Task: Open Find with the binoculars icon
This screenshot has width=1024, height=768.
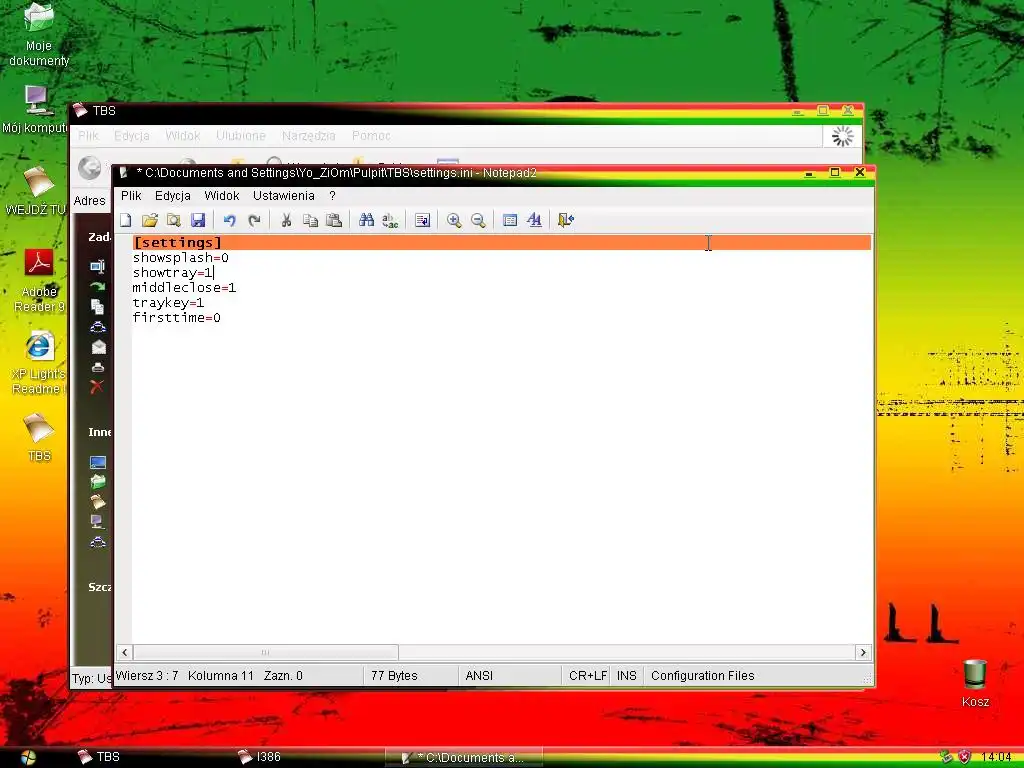Action: [x=366, y=220]
